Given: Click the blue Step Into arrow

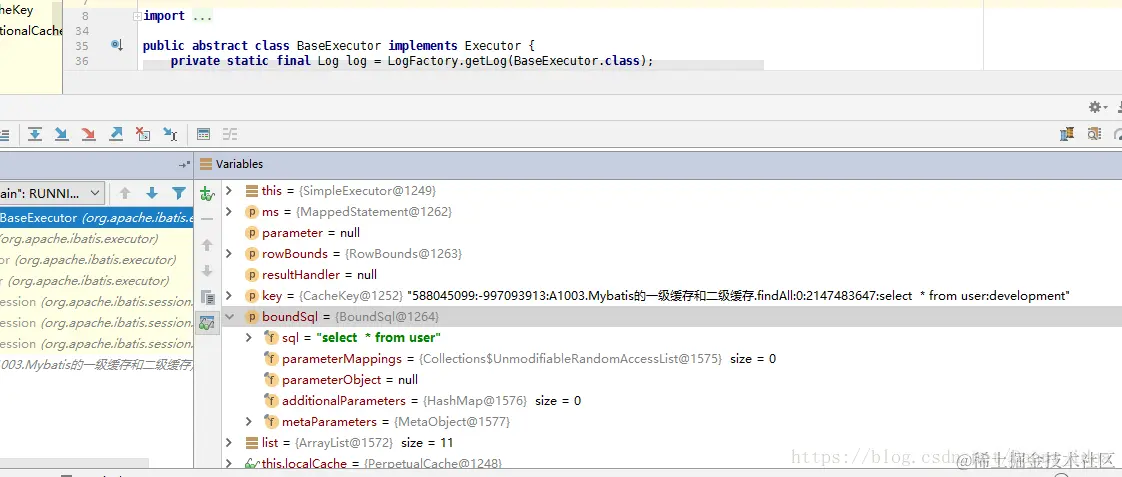Looking at the screenshot, I should pyautogui.click(x=62, y=134).
